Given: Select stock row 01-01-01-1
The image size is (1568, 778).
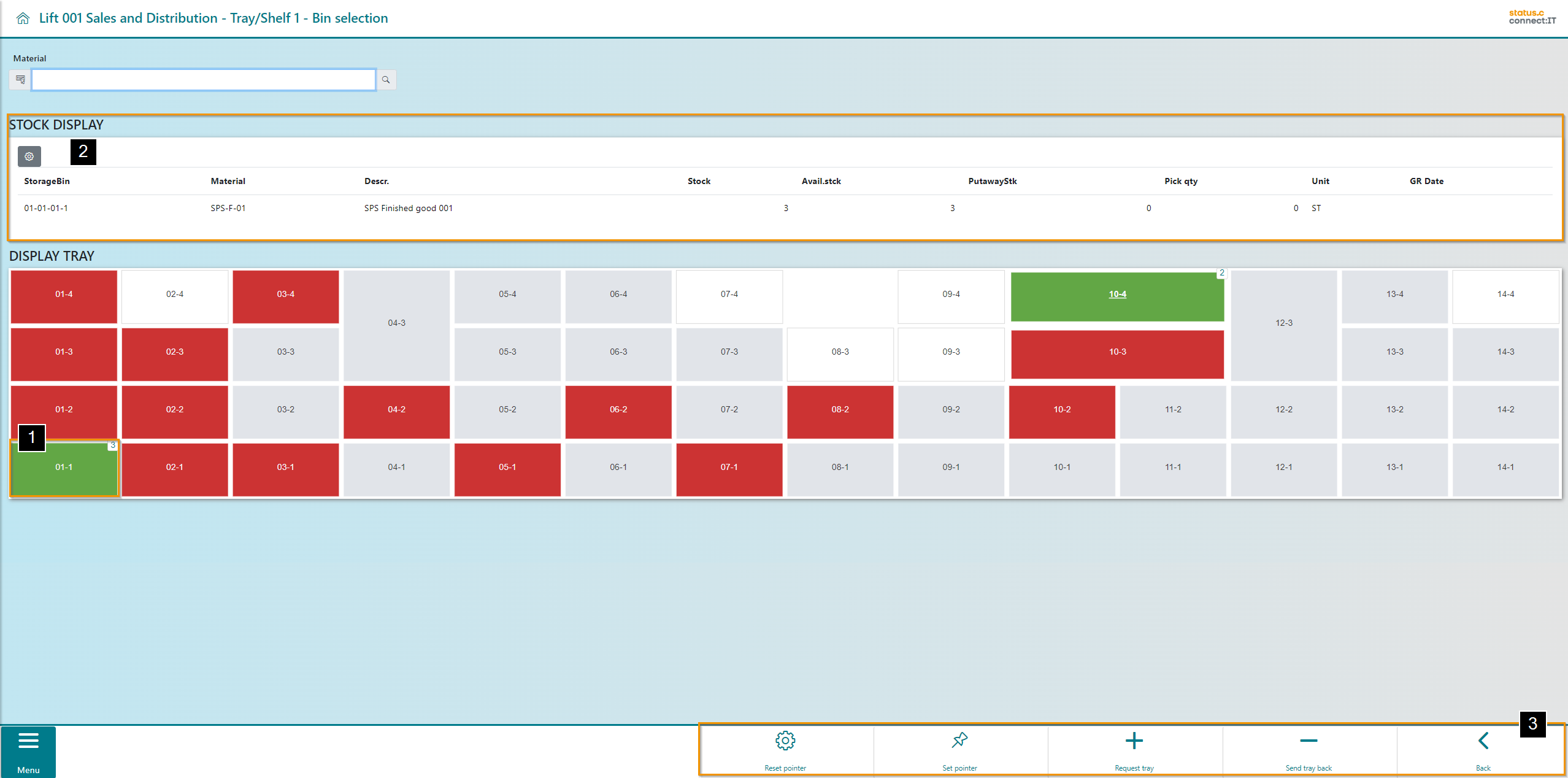Looking at the screenshot, I should [x=46, y=209].
